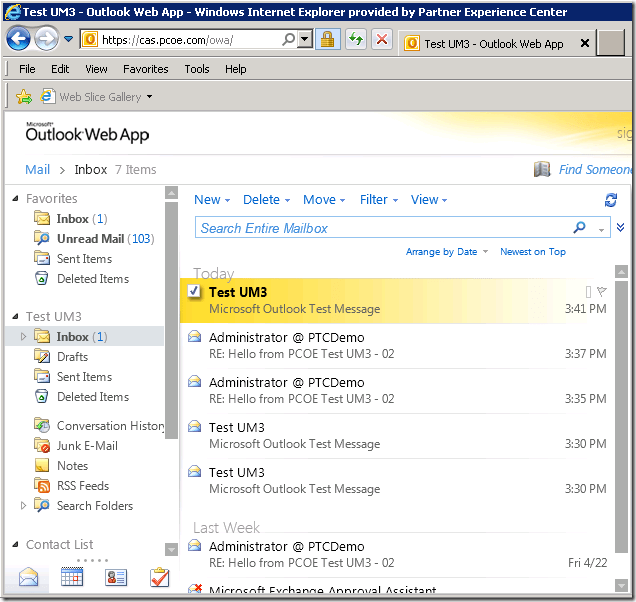Viewport: 636px width, 602px height.
Task: Open the Edit menu
Action: click(x=60, y=69)
